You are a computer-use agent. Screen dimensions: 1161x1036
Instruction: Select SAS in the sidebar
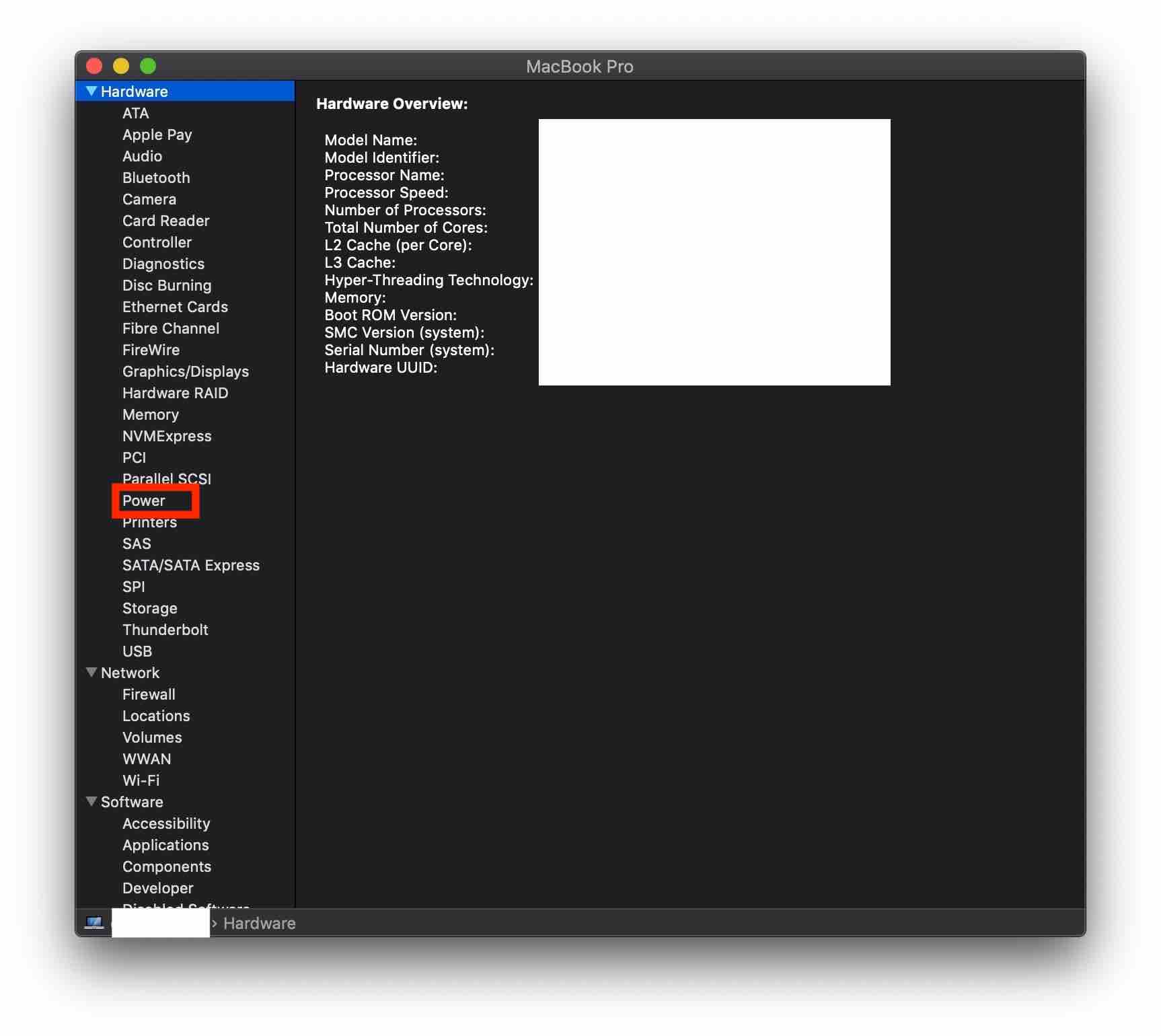click(137, 544)
